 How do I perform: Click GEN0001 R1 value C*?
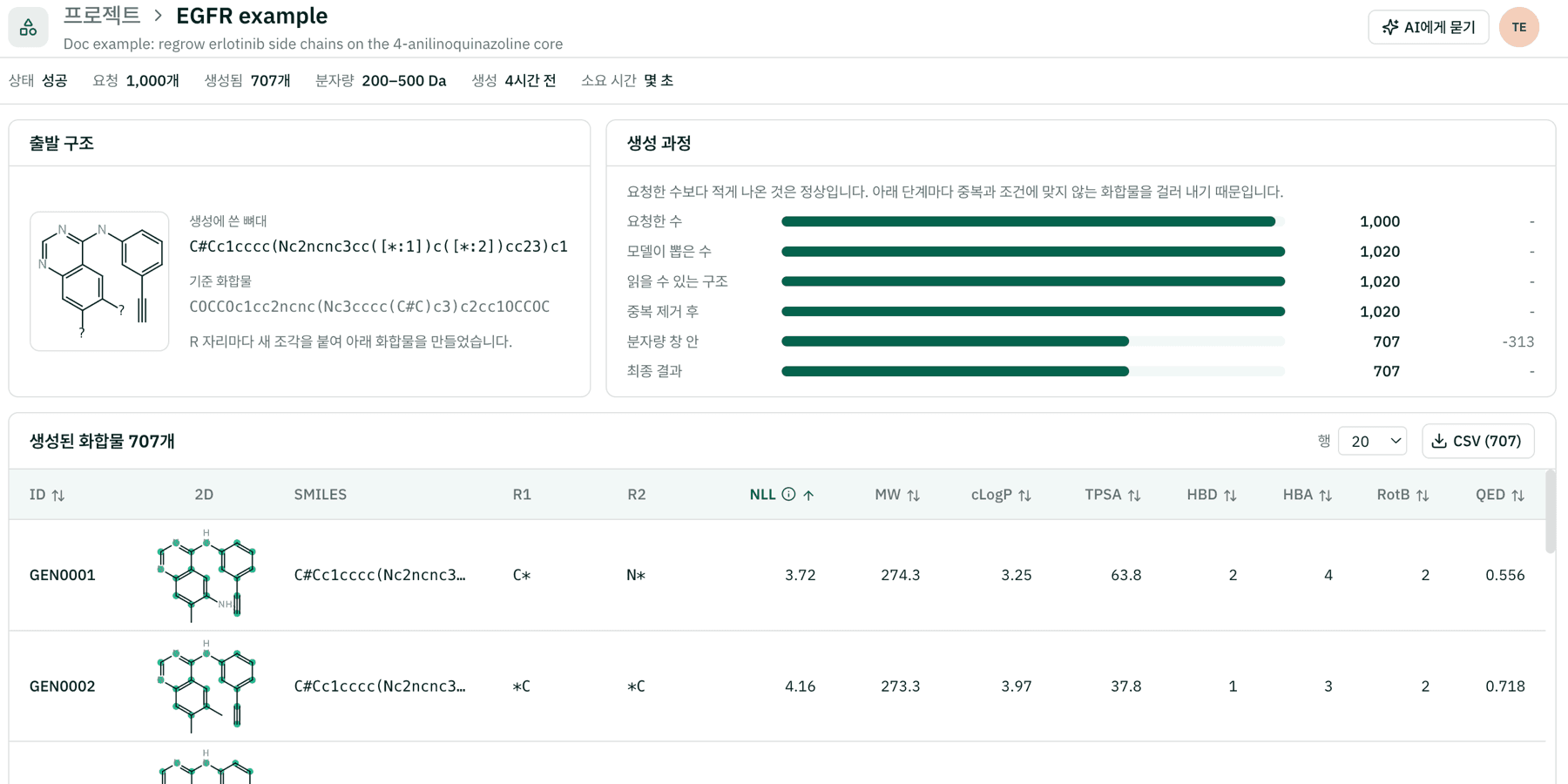522,575
